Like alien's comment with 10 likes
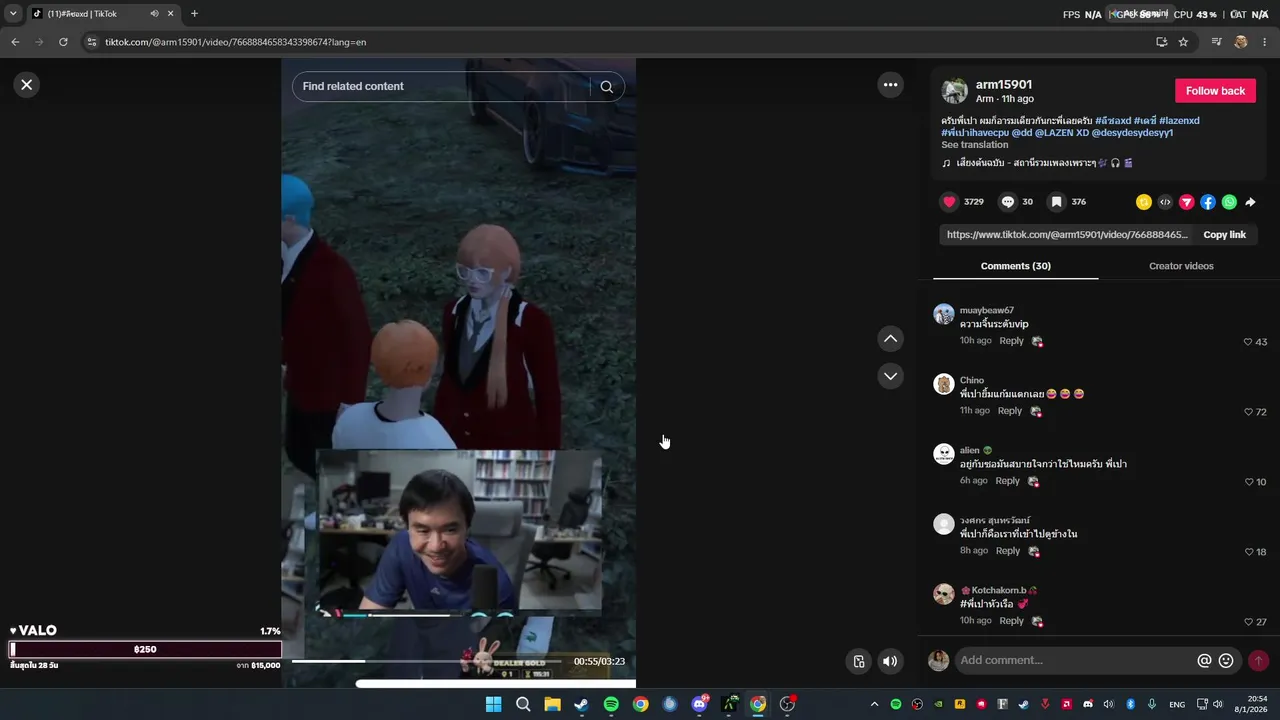1280x720 pixels. [1248, 482]
